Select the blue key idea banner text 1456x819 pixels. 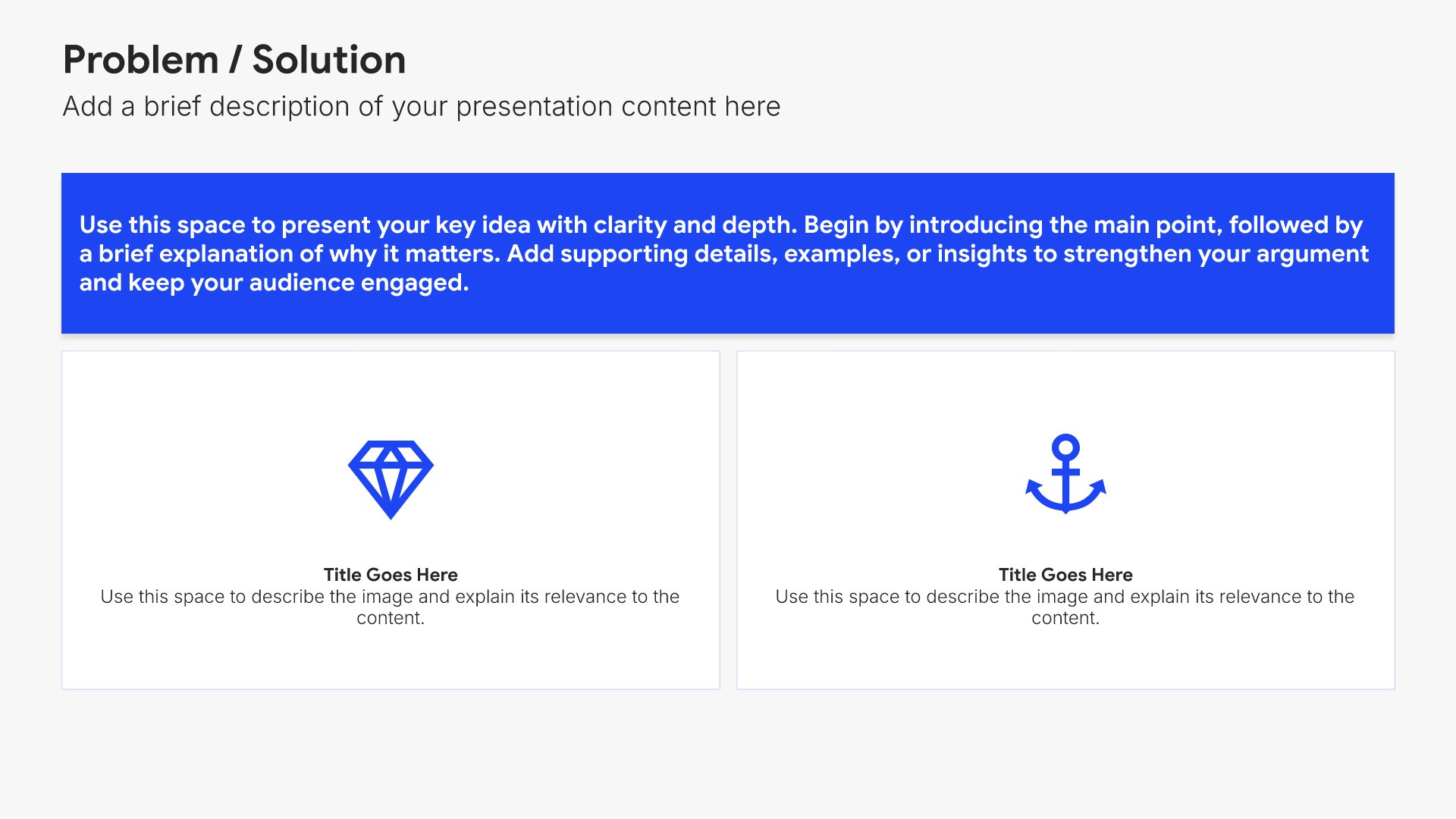(724, 253)
